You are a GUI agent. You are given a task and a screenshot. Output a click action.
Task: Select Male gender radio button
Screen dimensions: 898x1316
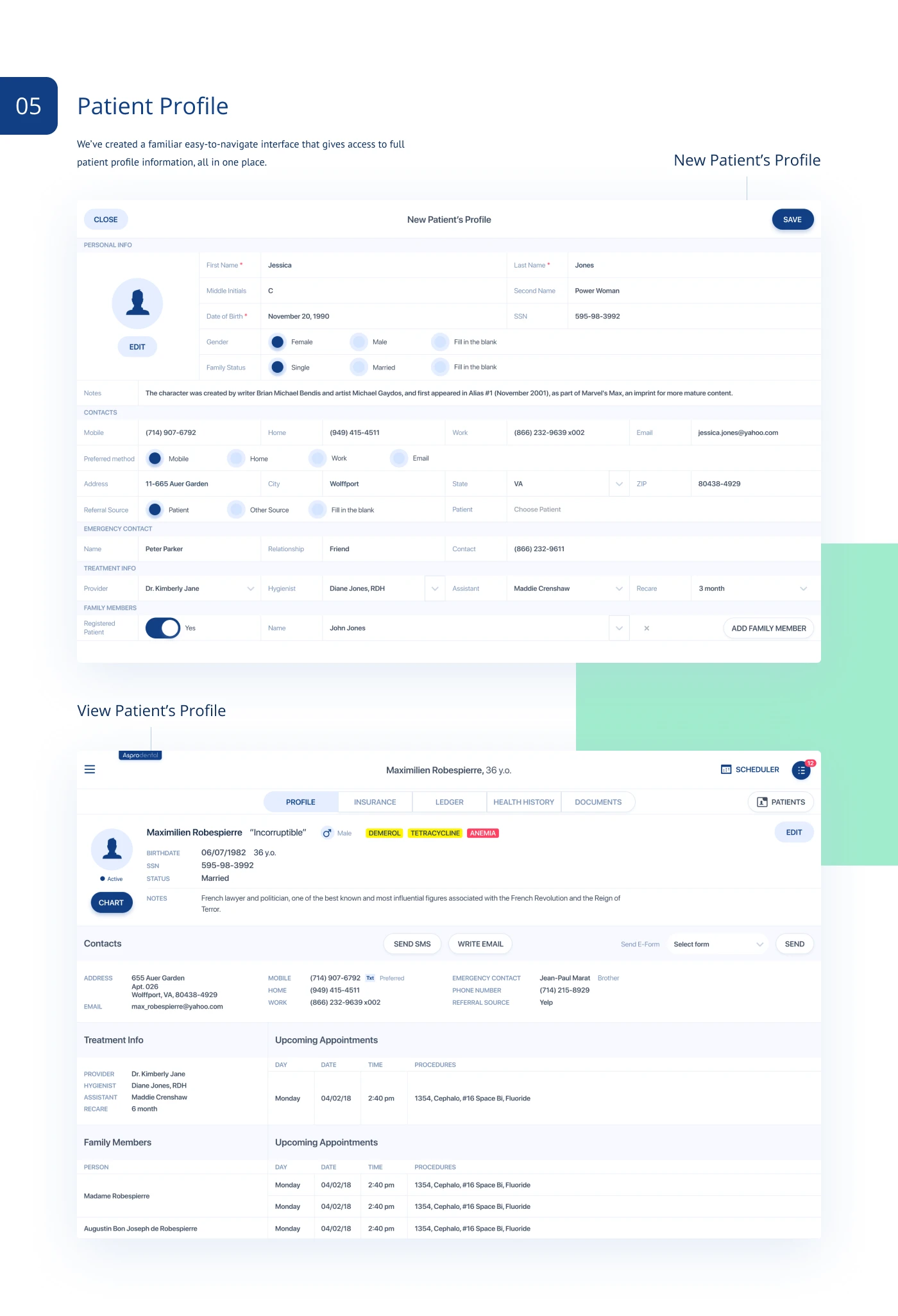click(359, 342)
